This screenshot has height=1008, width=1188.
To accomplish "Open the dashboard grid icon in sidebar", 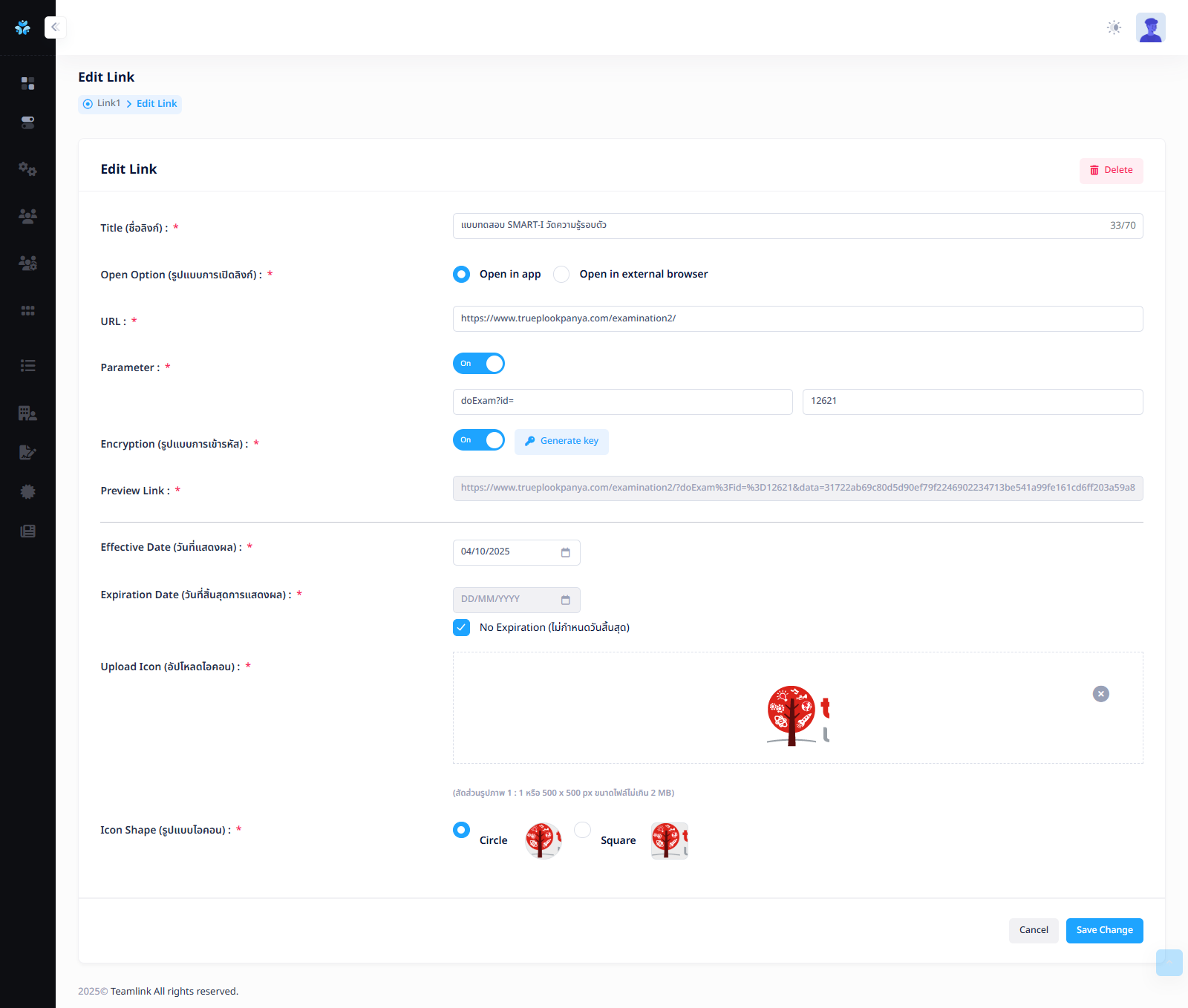I will 27,83.
